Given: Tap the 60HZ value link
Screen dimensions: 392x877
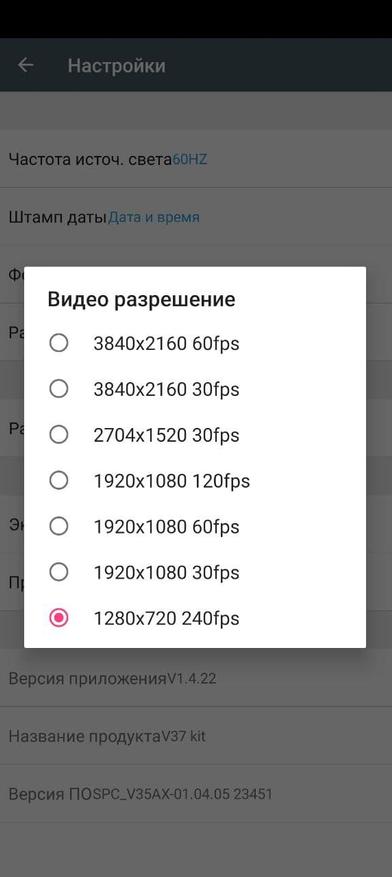Looking at the screenshot, I should click(x=190, y=159).
